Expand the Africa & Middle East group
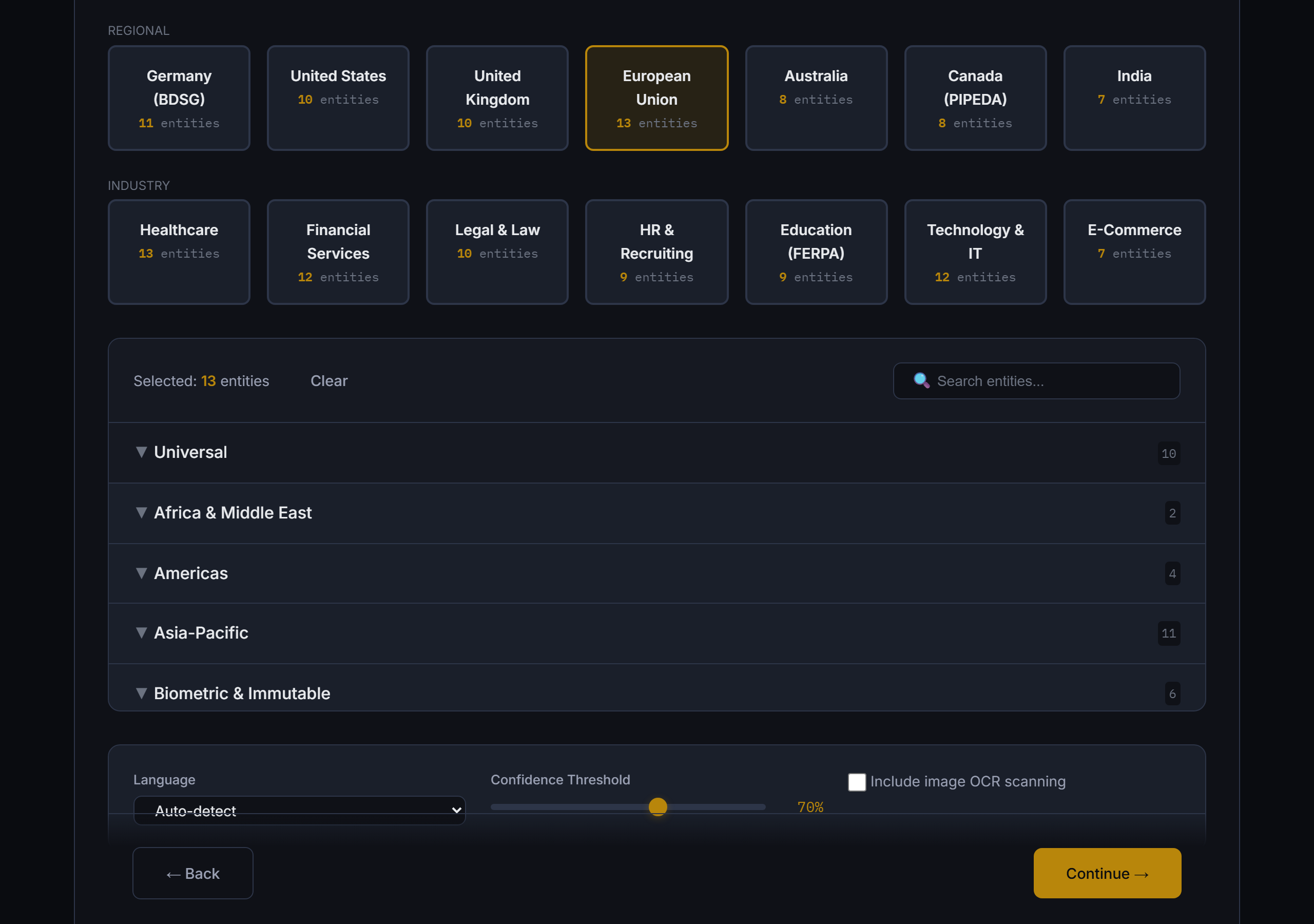The width and height of the screenshot is (1314, 924). [141, 512]
